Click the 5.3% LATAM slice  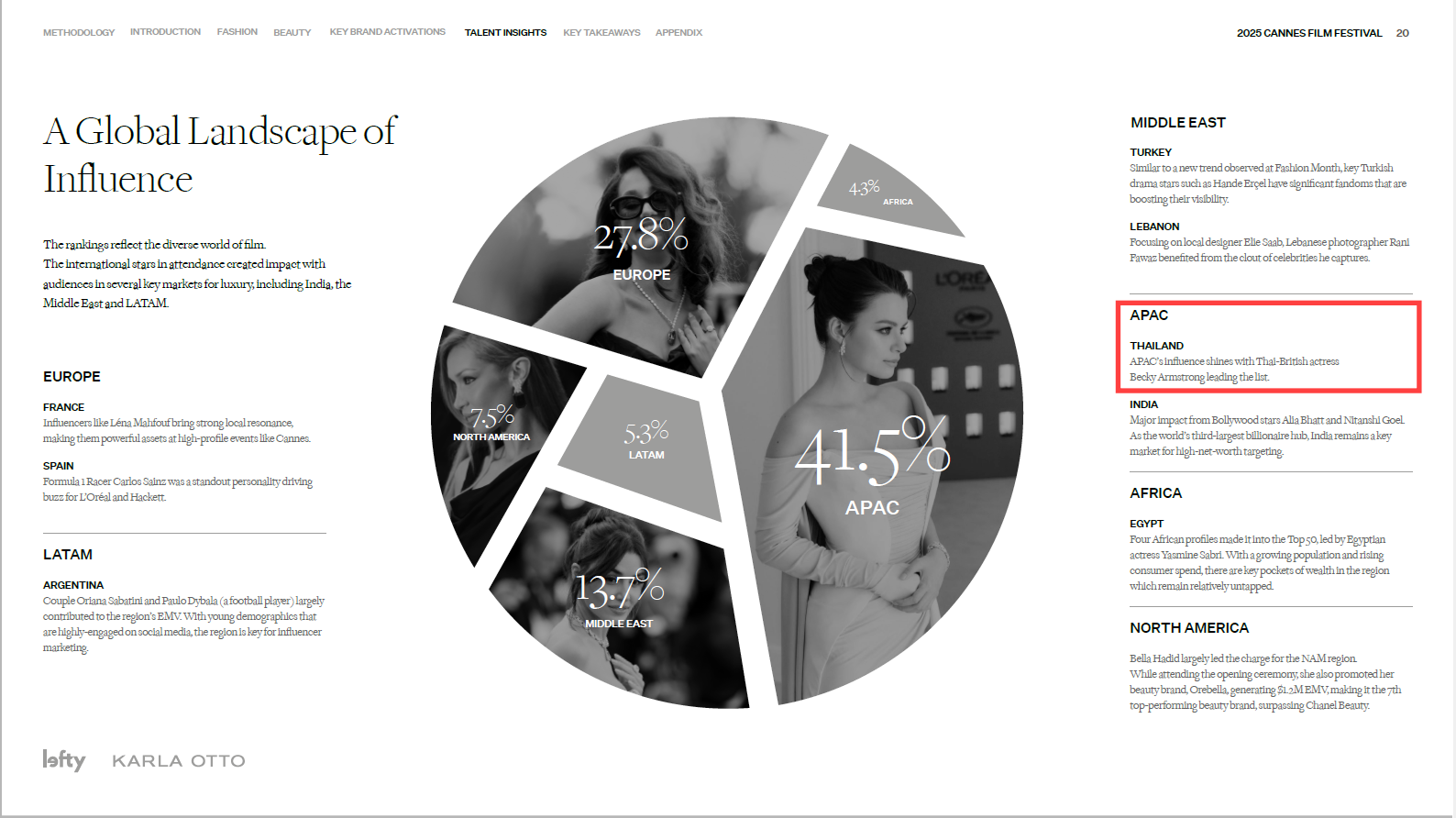[646, 440]
